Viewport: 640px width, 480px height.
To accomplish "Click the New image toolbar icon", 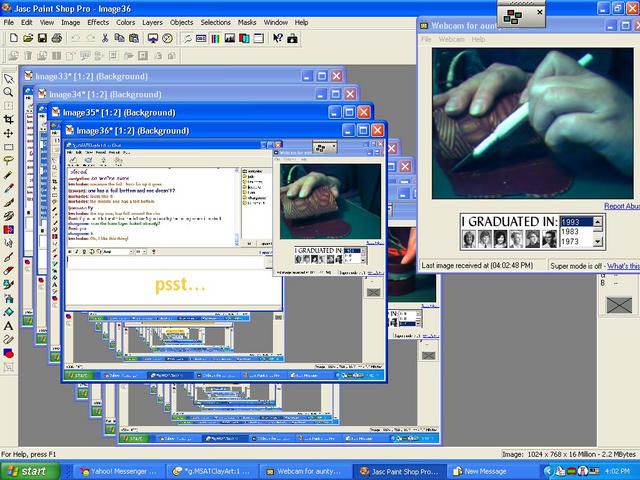I will 13,38.
